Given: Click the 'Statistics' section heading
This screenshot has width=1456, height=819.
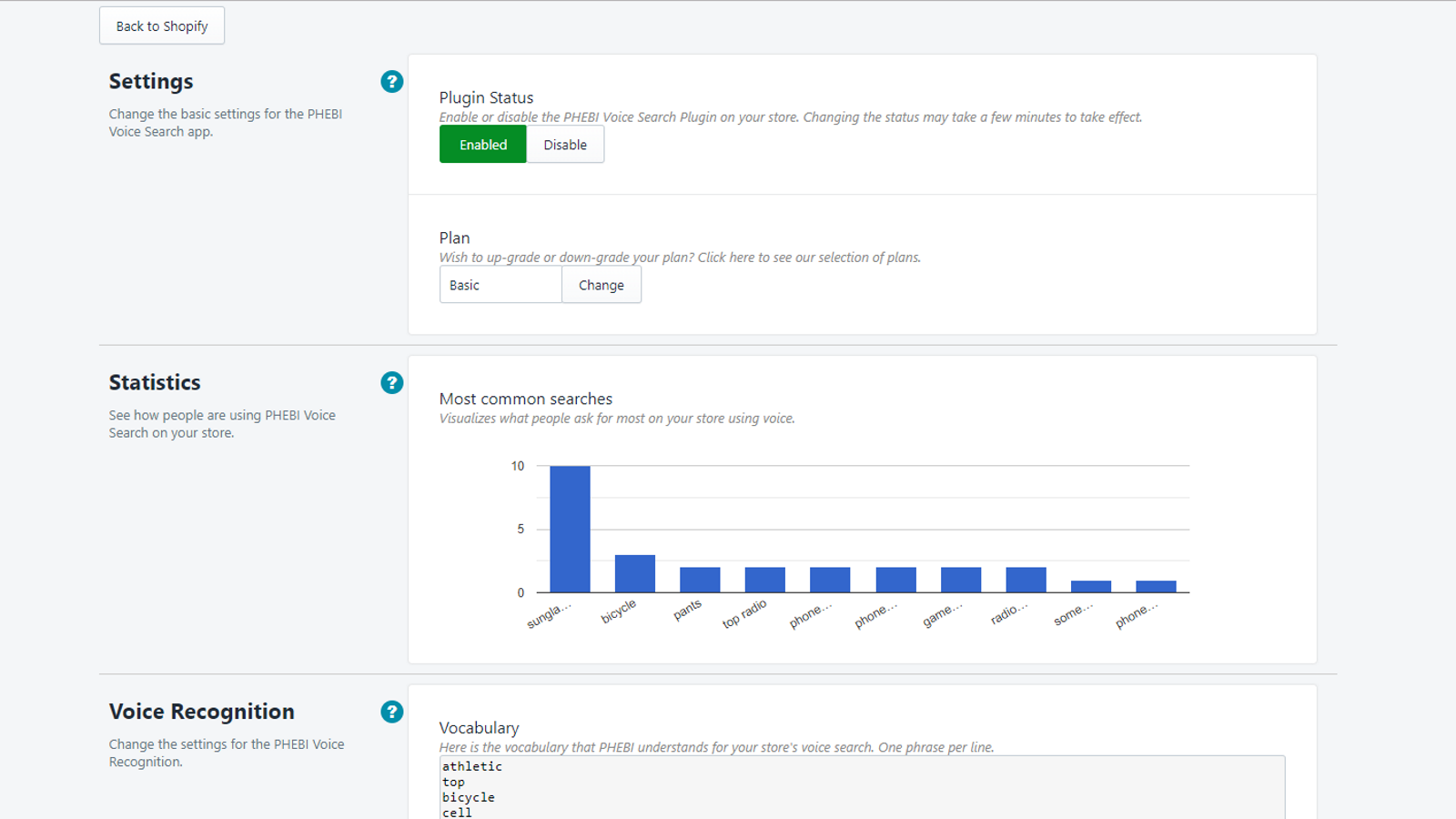Looking at the screenshot, I should pyautogui.click(x=155, y=383).
